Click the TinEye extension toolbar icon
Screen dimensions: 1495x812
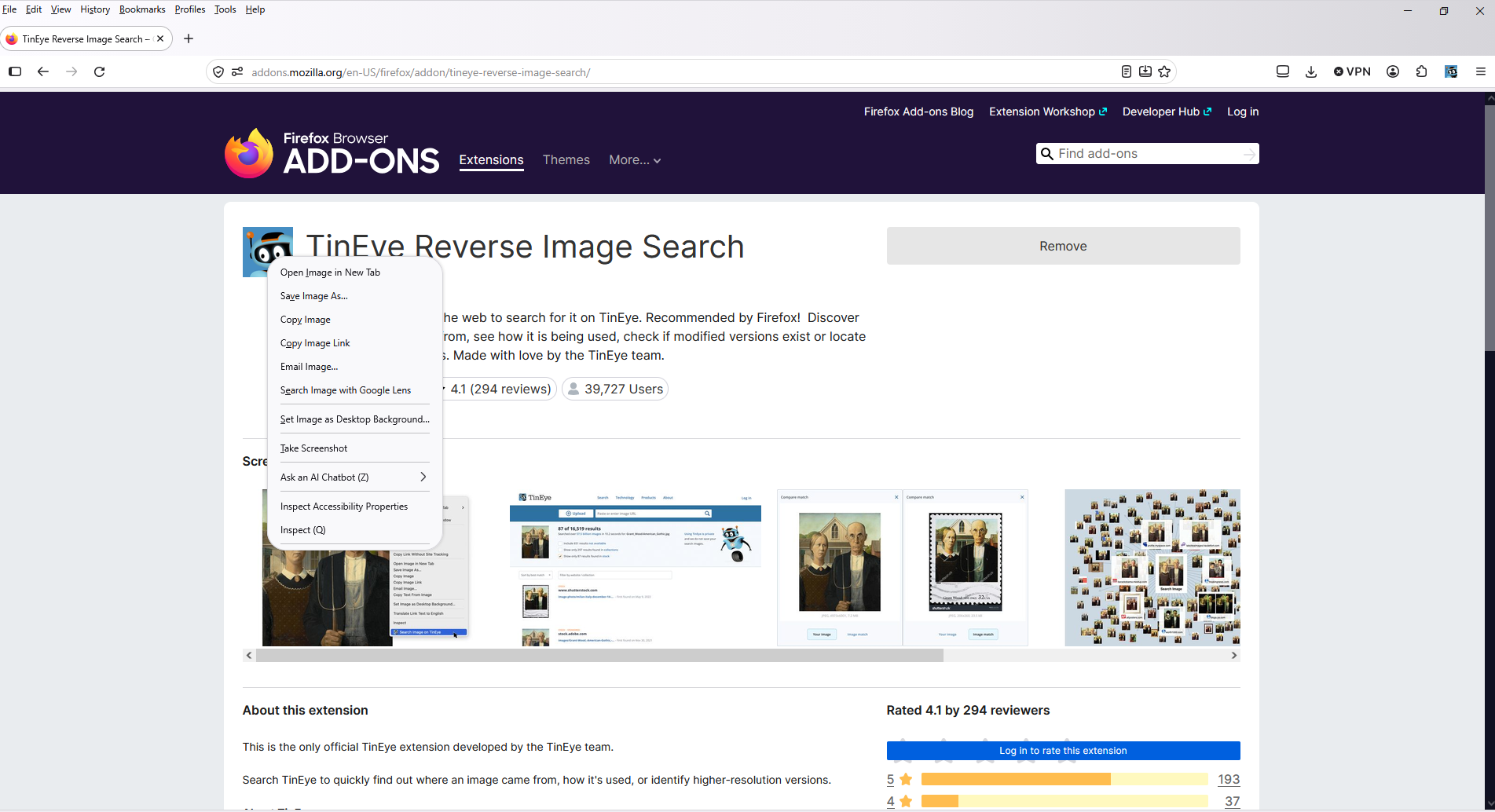1451,71
